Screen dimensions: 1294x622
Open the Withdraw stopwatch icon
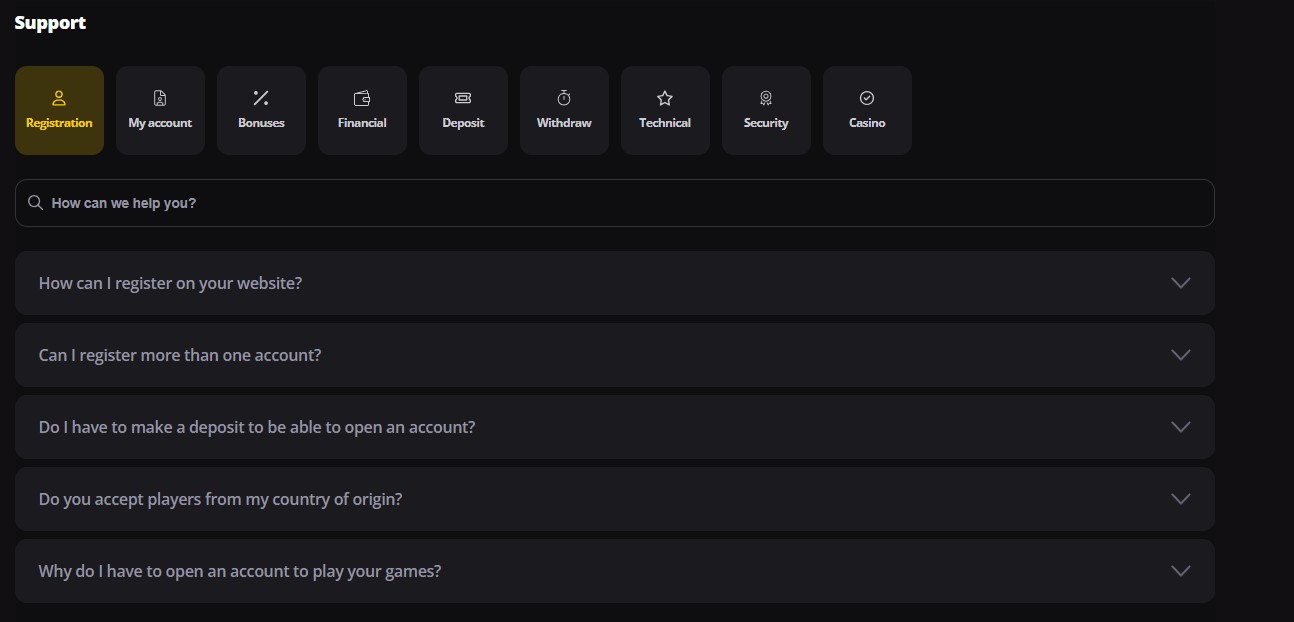click(x=564, y=98)
